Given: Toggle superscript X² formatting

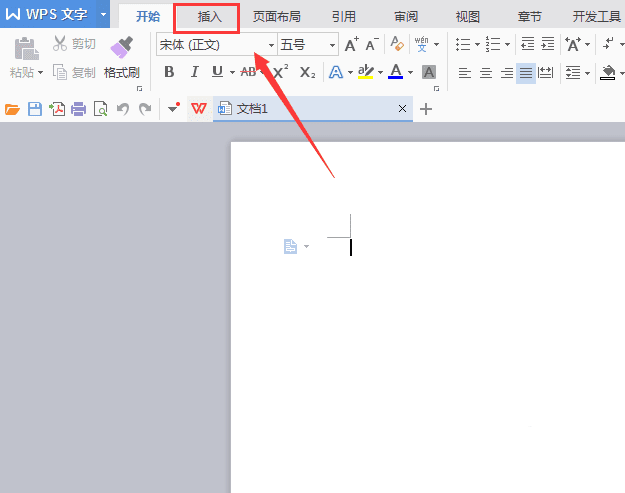Looking at the screenshot, I should [281, 72].
